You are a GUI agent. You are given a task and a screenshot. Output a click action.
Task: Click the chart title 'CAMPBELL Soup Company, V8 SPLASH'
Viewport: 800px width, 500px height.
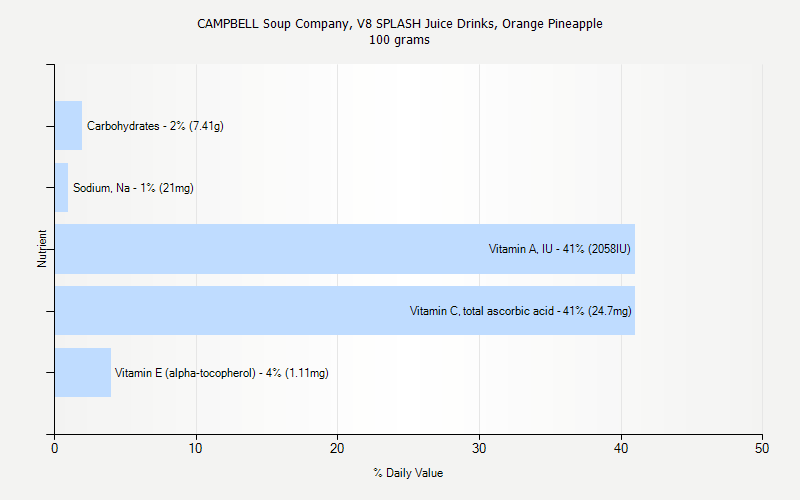coord(399,24)
